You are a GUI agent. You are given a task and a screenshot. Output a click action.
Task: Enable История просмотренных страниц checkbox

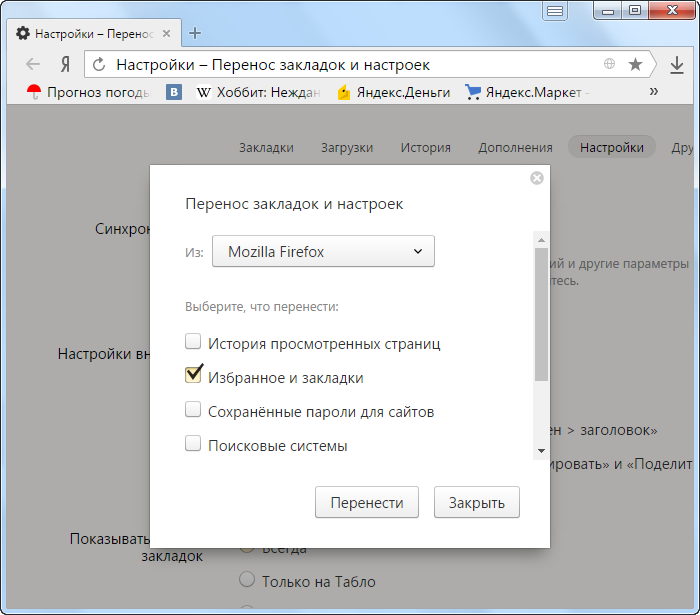click(x=193, y=341)
